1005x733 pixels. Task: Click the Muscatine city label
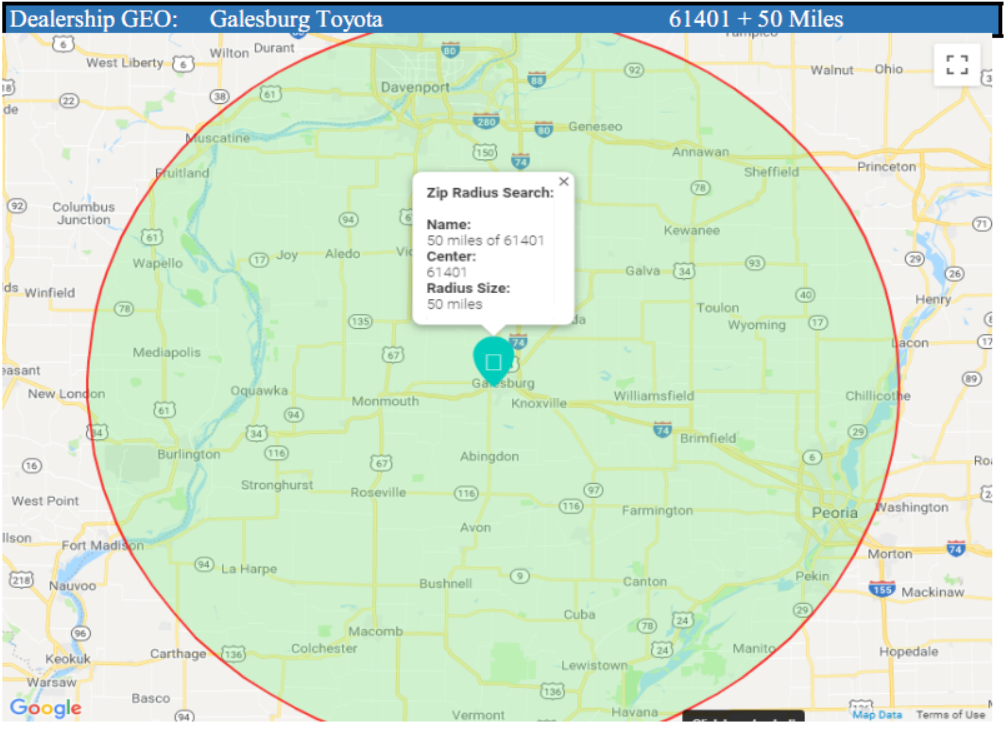(218, 138)
